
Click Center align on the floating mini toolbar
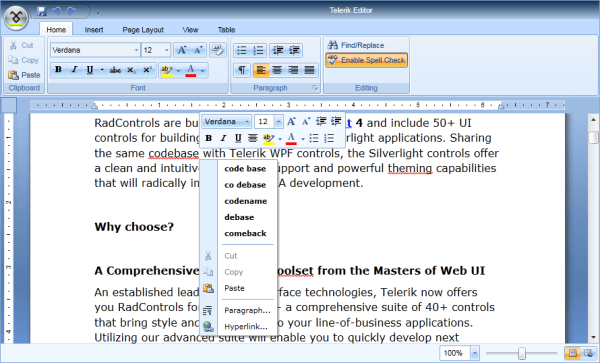pyautogui.click(x=253, y=138)
